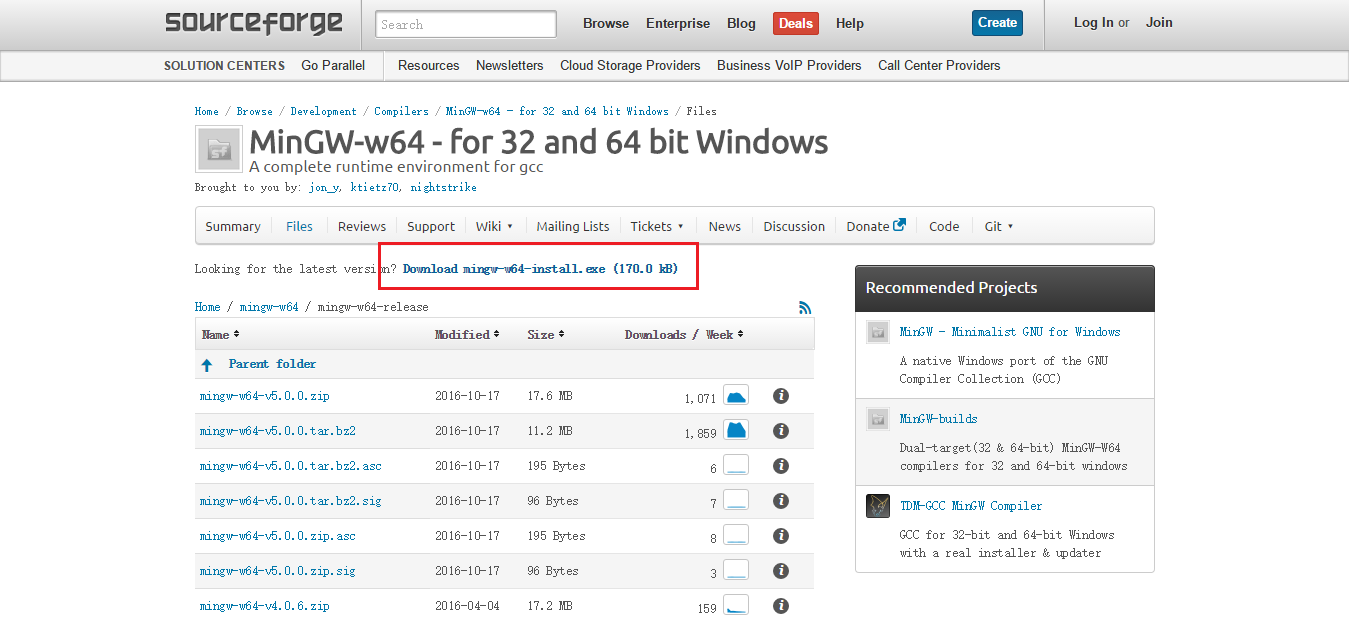The width and height of the screenshot is (1349, 621).
Task: Click the Blog menu item
Action: coord(741,23)
